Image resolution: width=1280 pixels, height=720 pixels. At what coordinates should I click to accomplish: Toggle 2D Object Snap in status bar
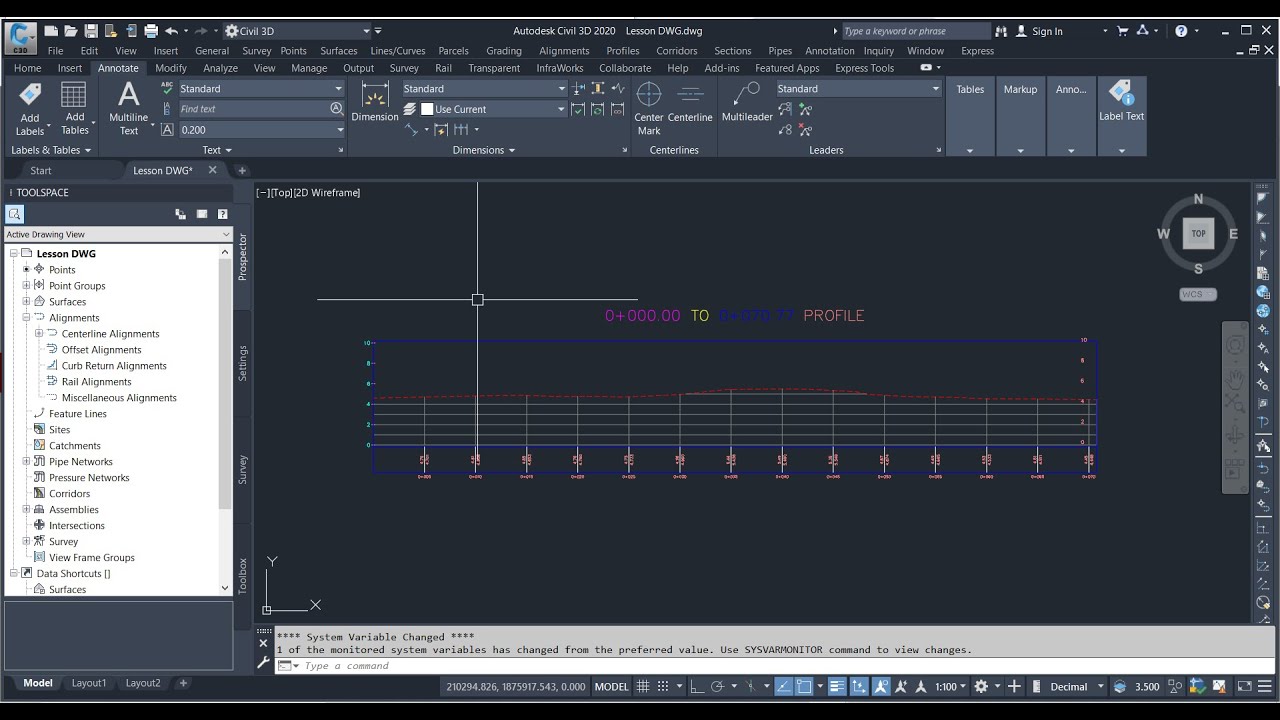[x=803, y=687]
